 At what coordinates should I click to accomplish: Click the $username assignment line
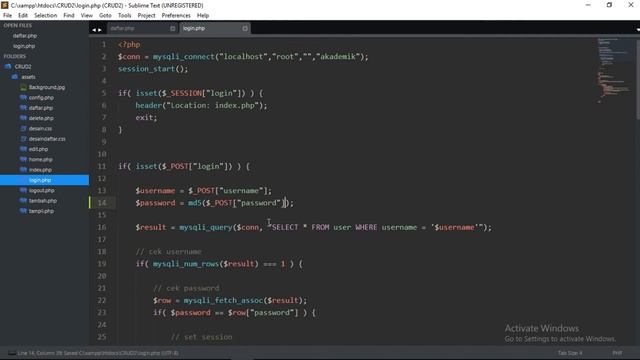click(203, 191)
